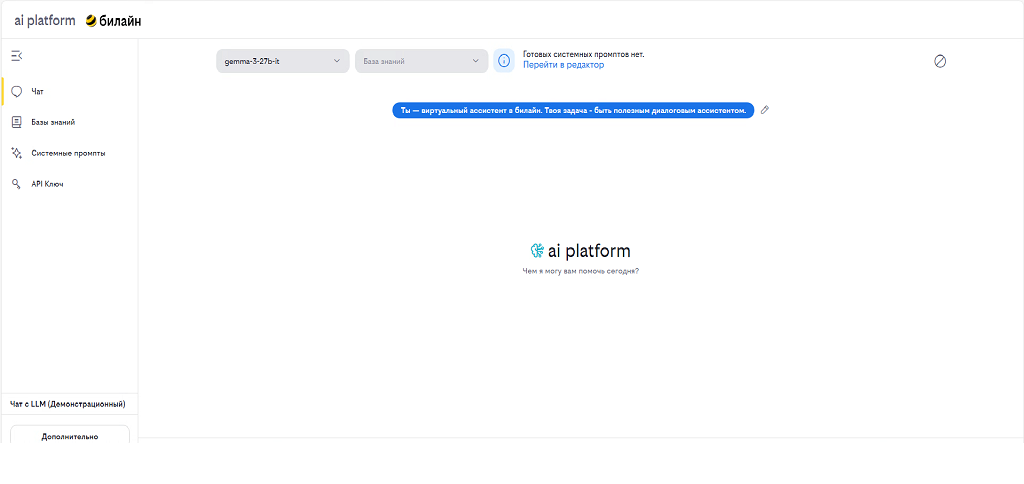The image size is (1024, 484).
Task: Click the blue info icon
Action: tap(504, 61)
